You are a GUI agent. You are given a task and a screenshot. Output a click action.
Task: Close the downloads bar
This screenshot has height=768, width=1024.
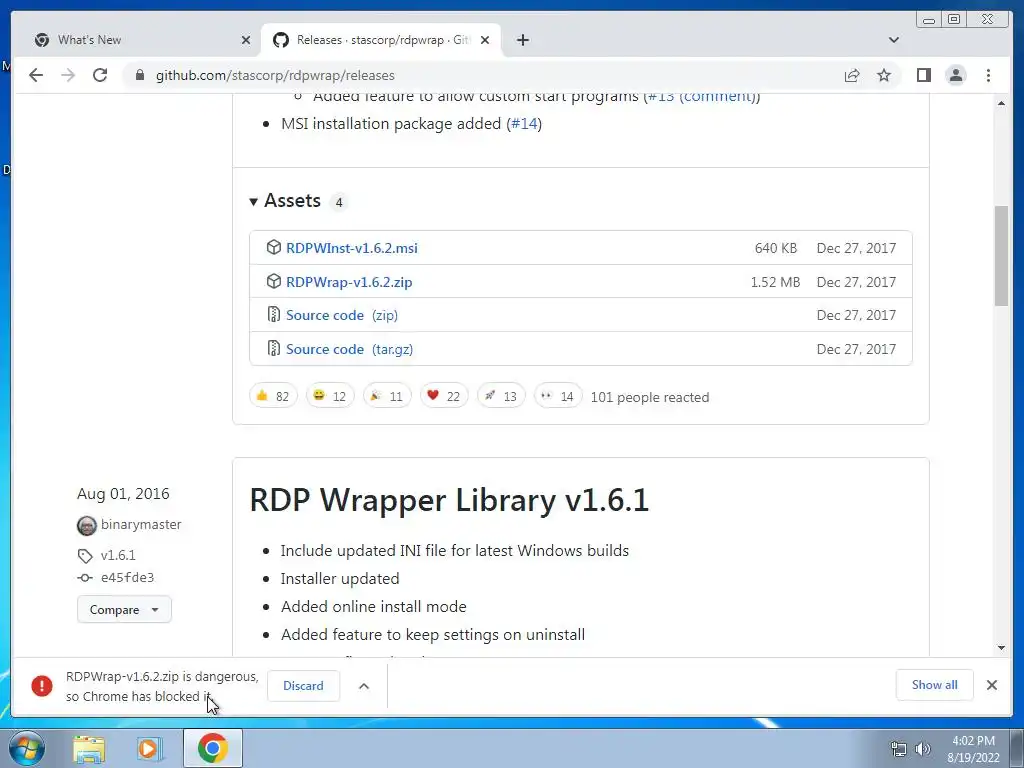[991, 684]
